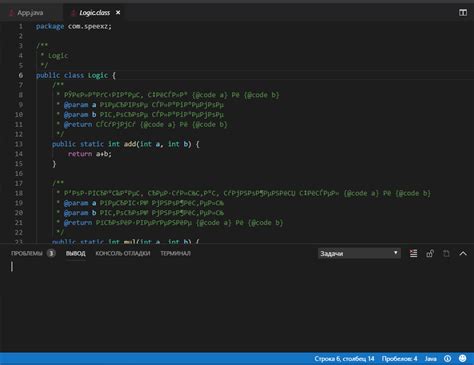Open the Задачи output channel dropdown
Viewport: 474px width, 365px height.
pyautogui.click(x=359, y=254)
